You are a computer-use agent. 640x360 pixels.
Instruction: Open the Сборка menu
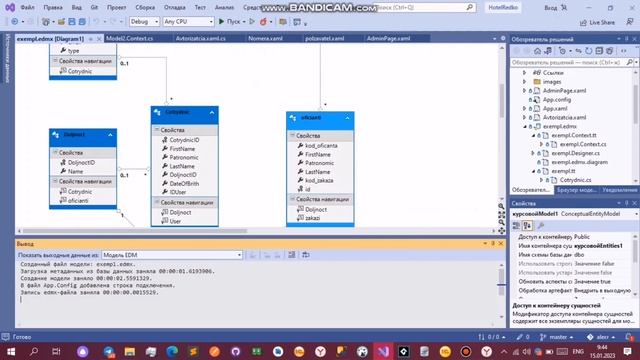(x=145, y=7)
